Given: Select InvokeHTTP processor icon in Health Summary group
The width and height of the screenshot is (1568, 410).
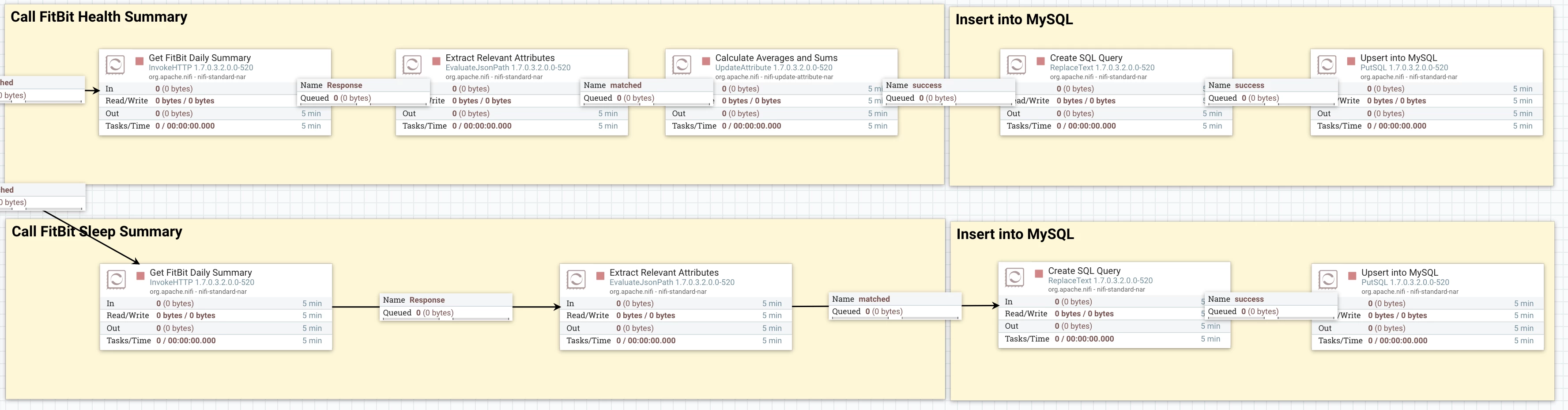Looking at the screenshot, I should (x=115, y=65).
